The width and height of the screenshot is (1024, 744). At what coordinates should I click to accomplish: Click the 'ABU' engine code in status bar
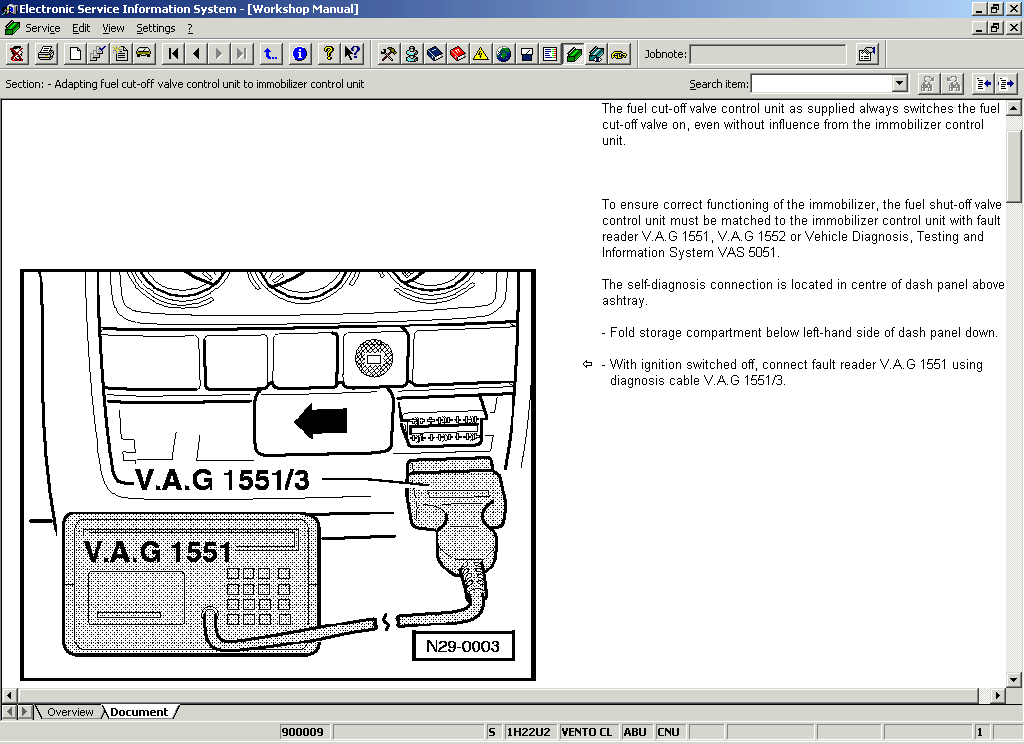click(x=635, y=732)
